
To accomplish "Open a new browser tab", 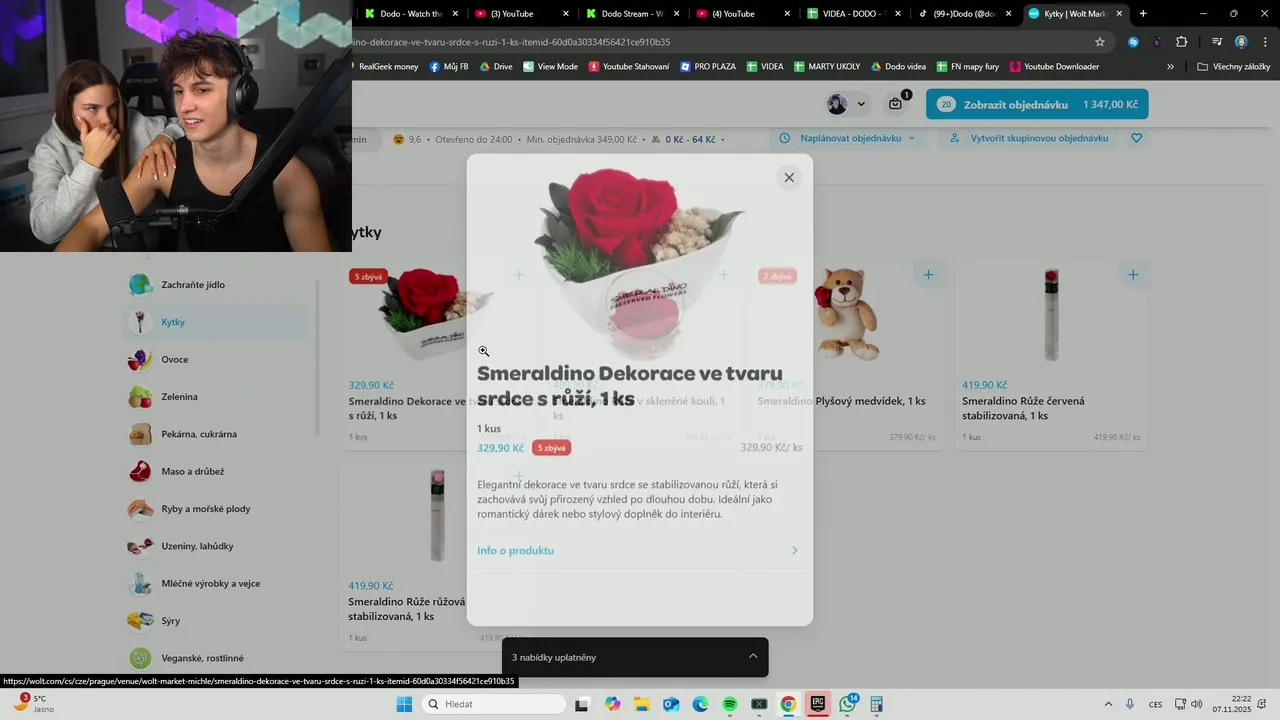I will pyautogui.click(x=1143, y=14).
